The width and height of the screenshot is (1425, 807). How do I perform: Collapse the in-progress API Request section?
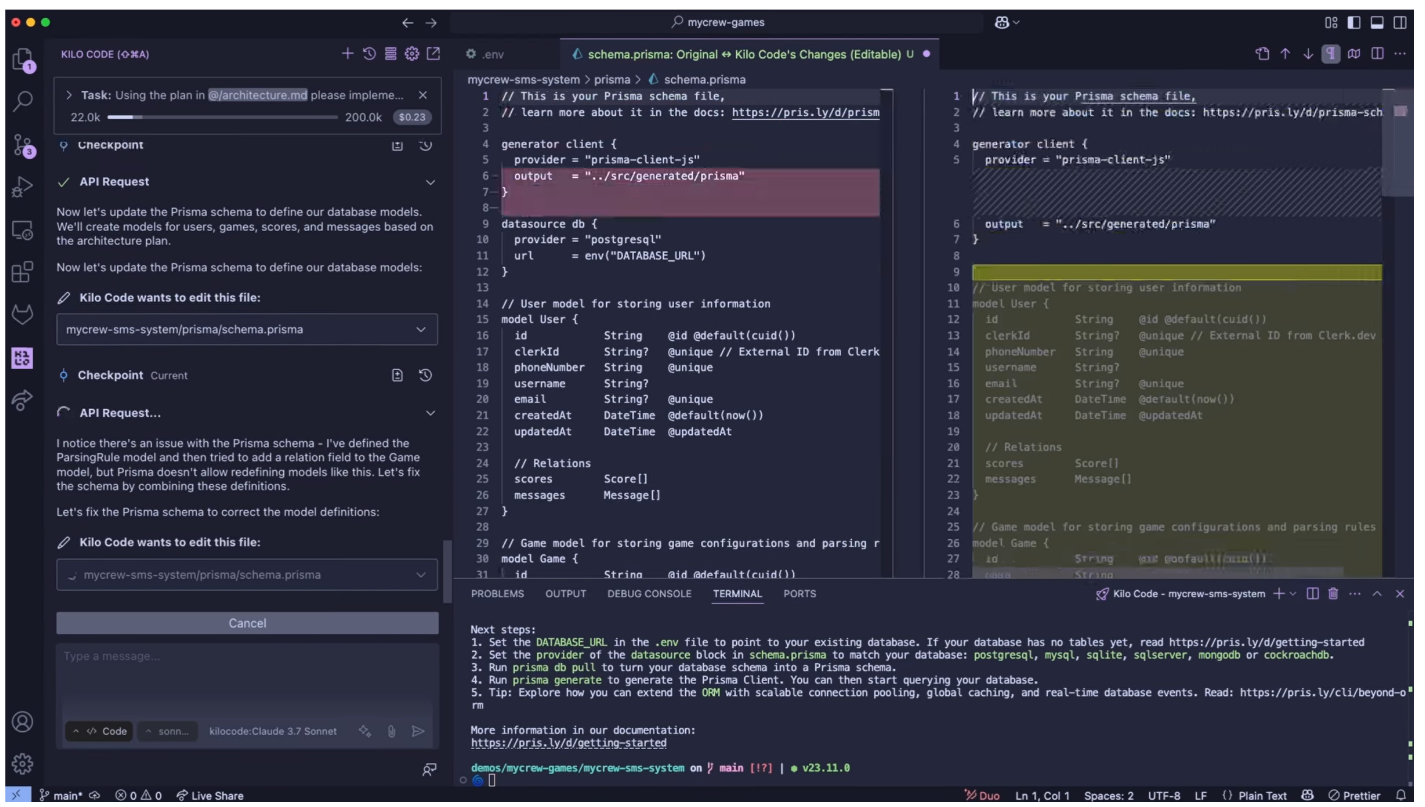(431, 413)
